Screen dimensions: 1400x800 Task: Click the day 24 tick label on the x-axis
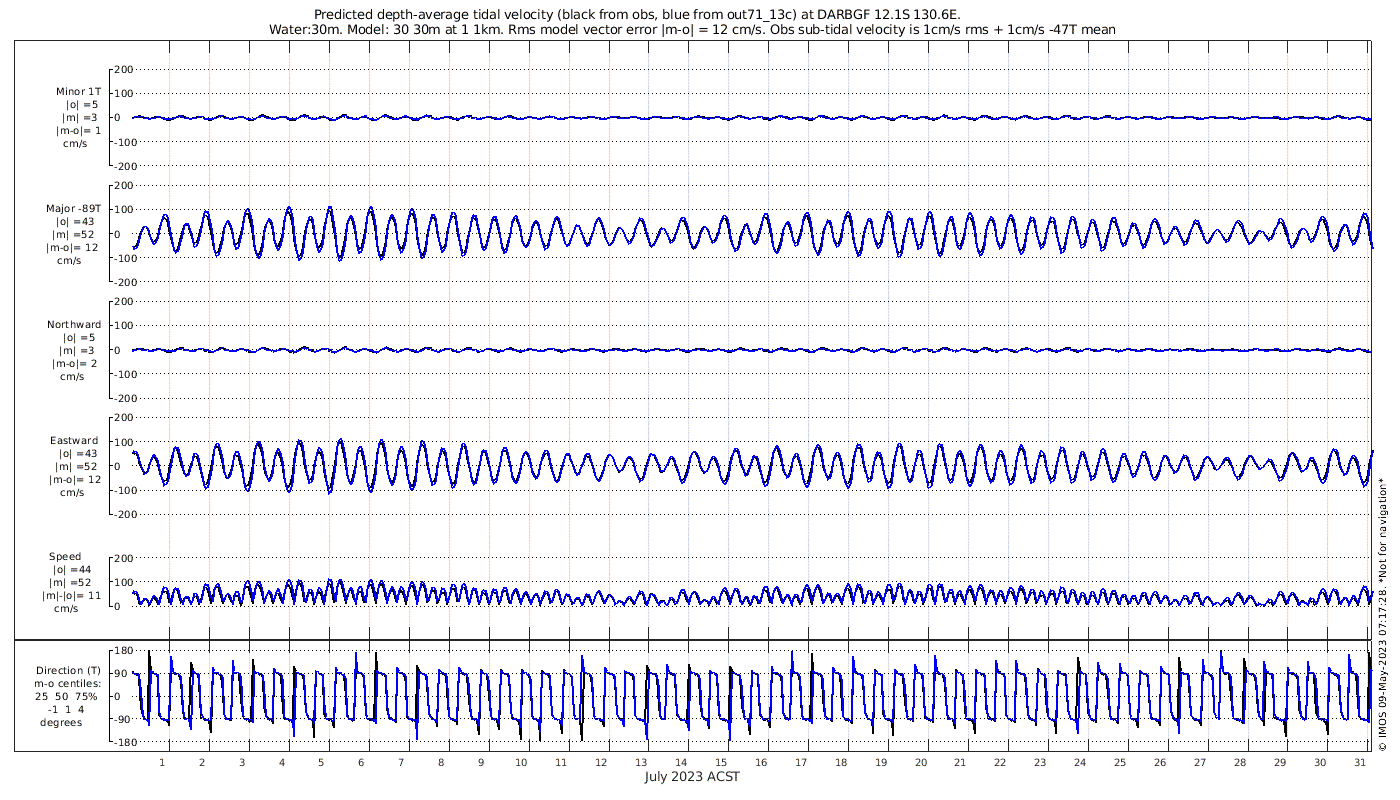tap(1080, 762)
